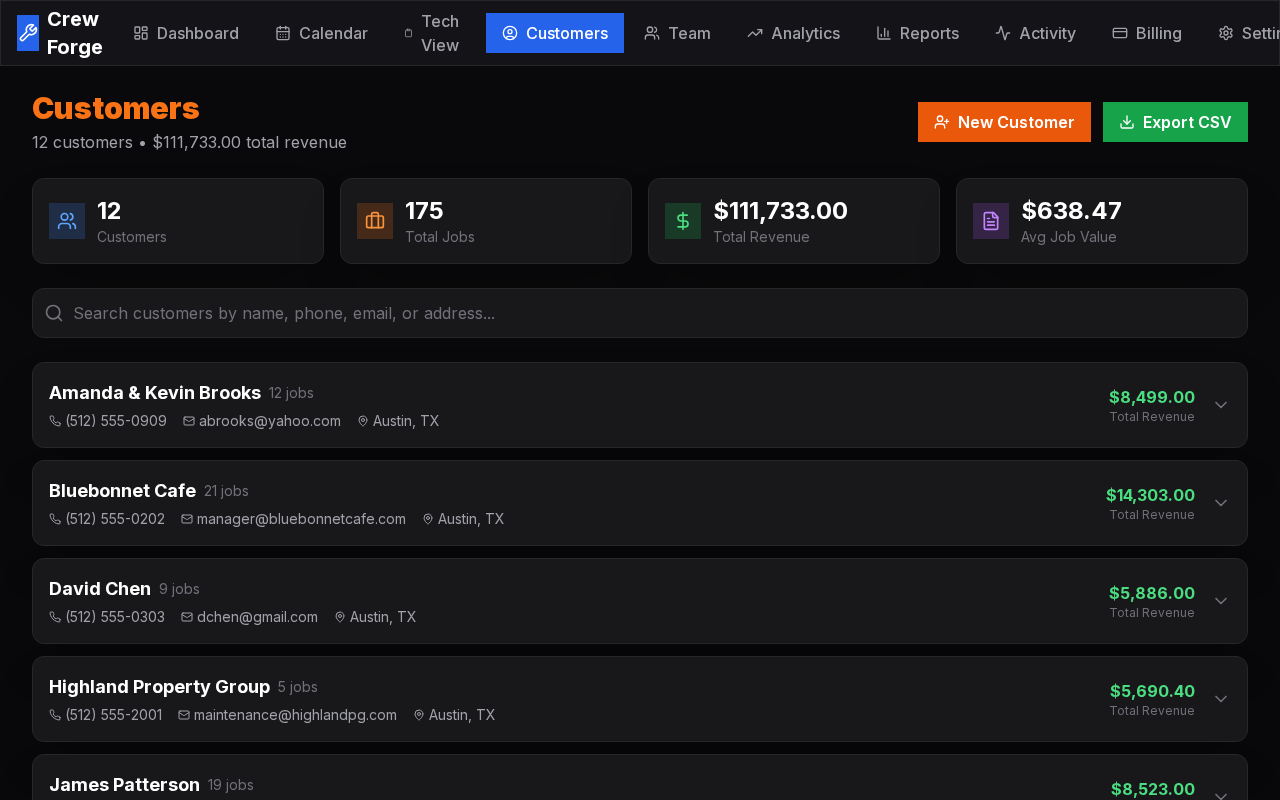Open the Billing tab
This screenshot has height=800, width=1280.
pos(1147,33)
